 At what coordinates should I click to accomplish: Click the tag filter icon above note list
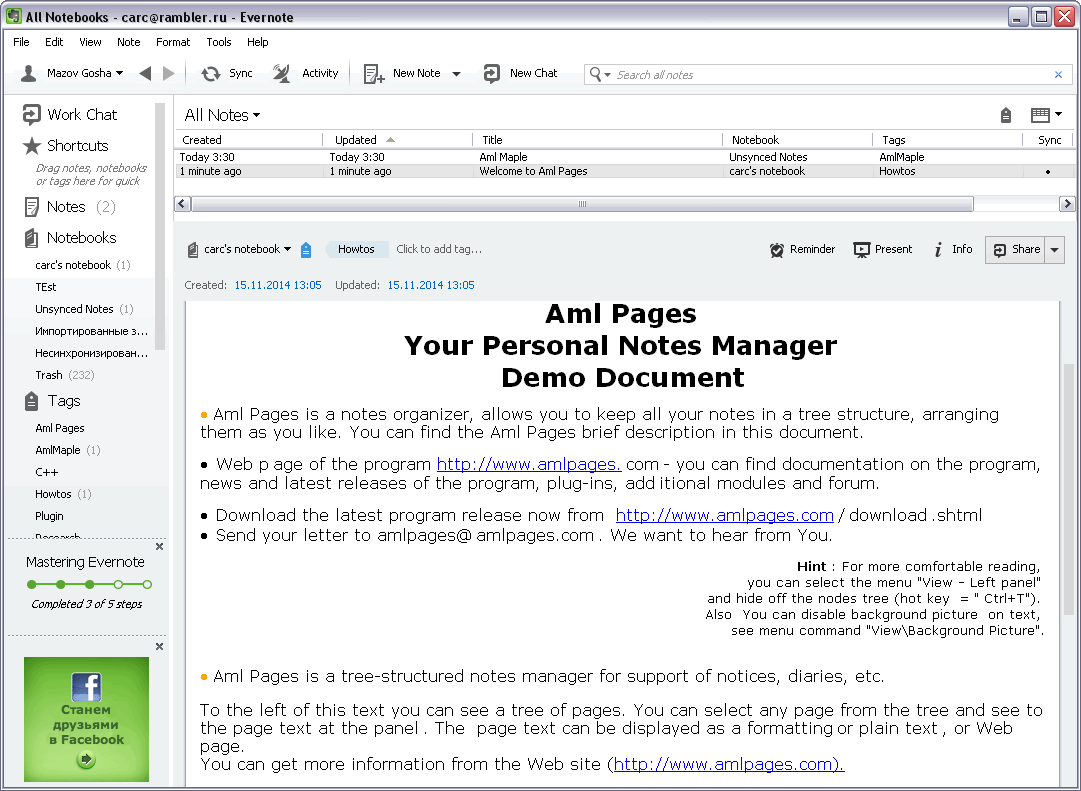pos(1006,115)
